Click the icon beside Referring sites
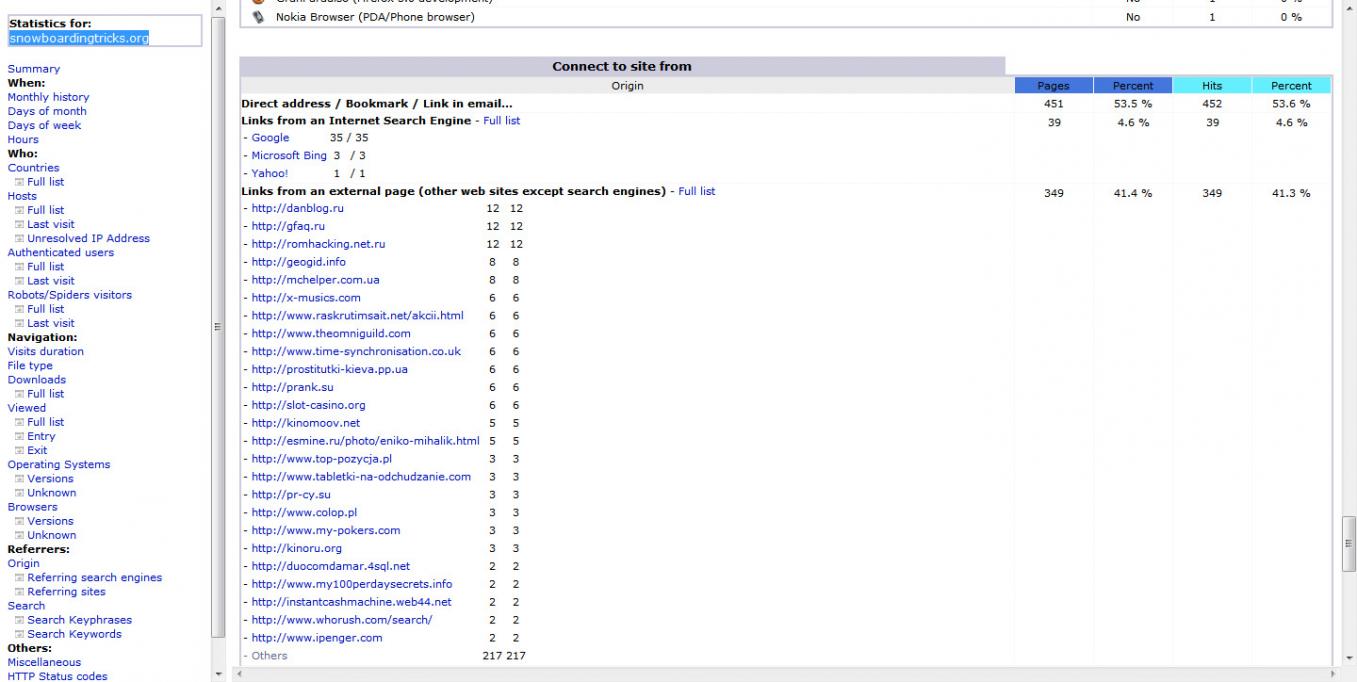This screenshot has height=682, width=1357. click(x=19, y=592)
